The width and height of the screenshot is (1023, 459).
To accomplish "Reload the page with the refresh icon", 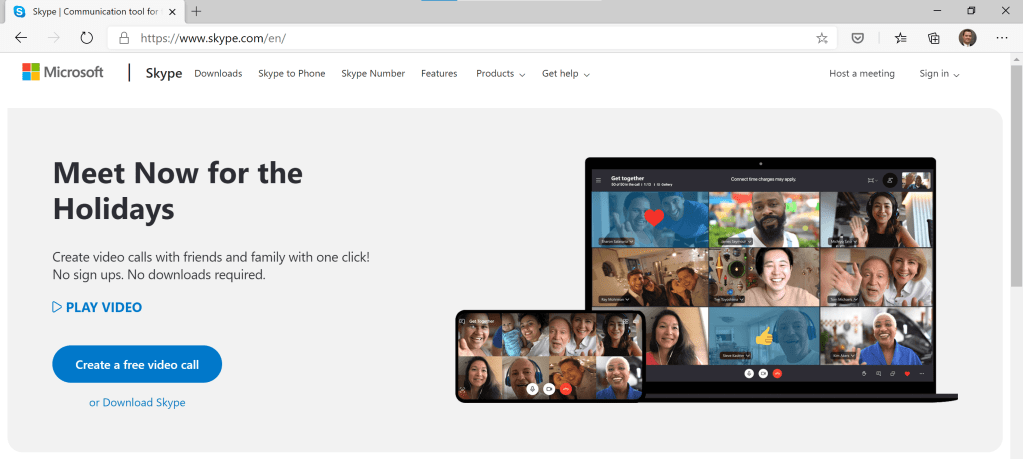I will (x=87, y=38).
